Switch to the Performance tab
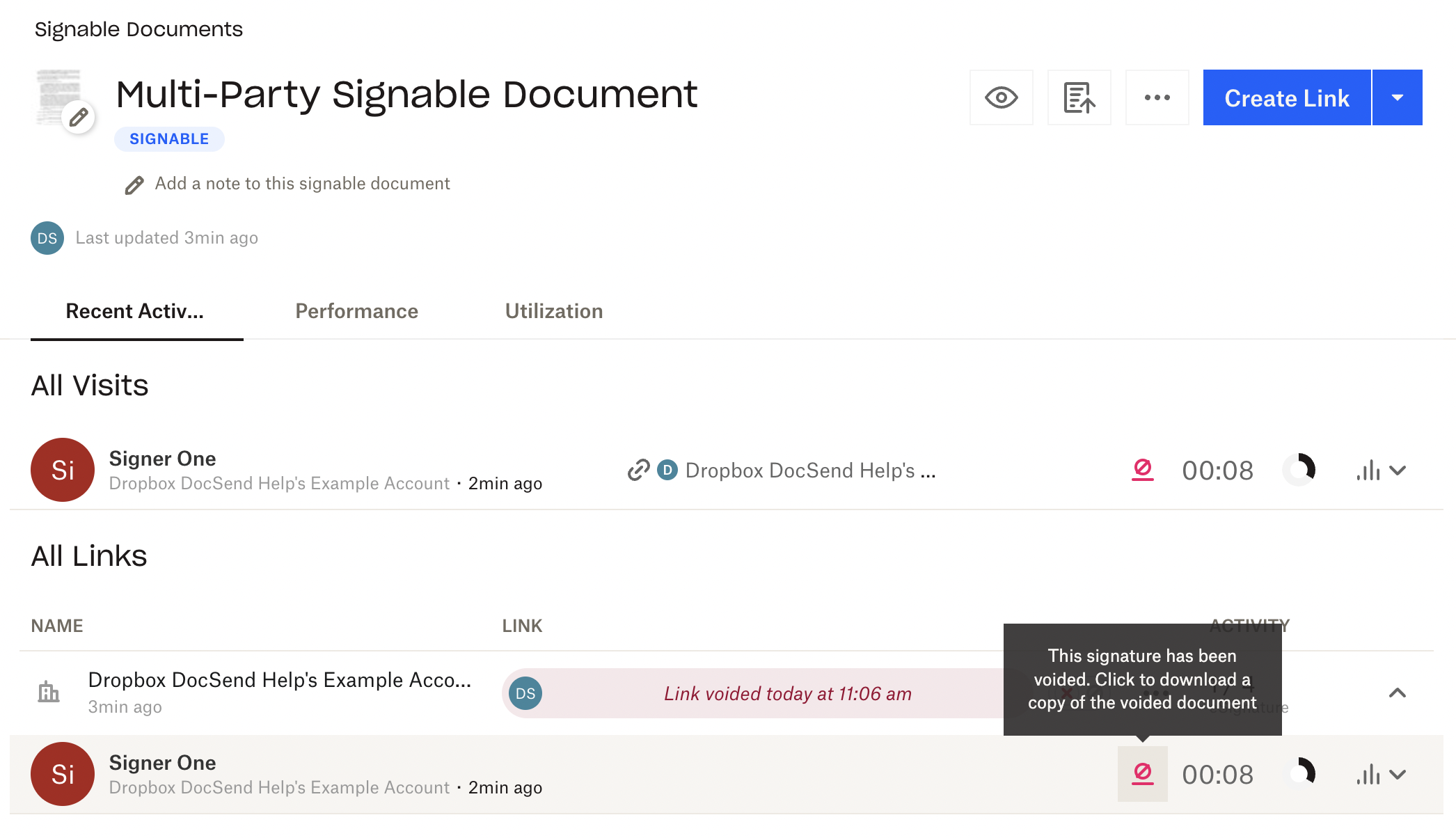 (x=356, y=311)
